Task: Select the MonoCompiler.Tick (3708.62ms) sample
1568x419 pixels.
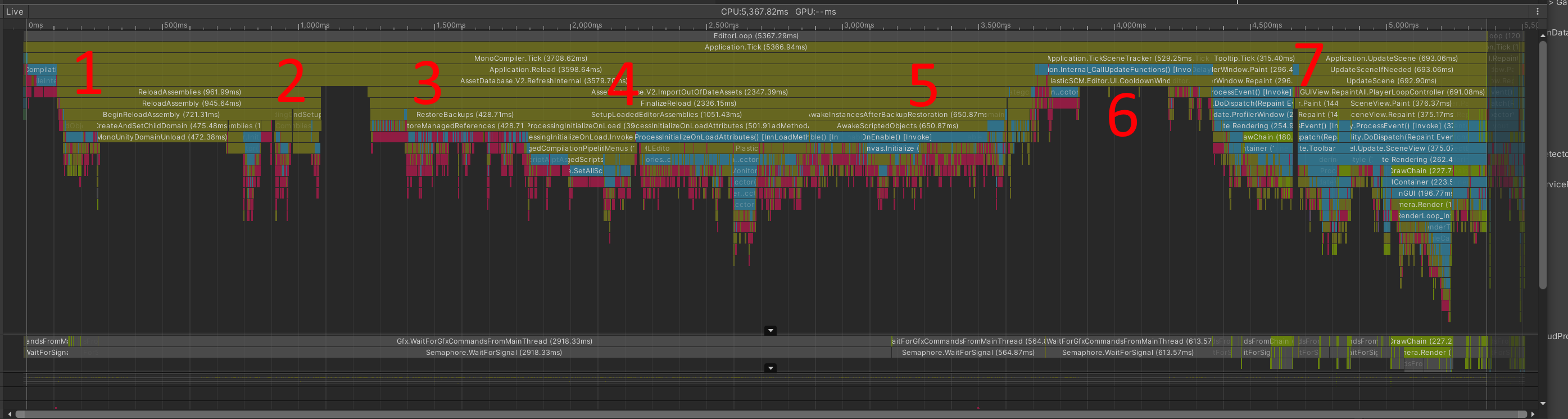Action: (531, 58)
